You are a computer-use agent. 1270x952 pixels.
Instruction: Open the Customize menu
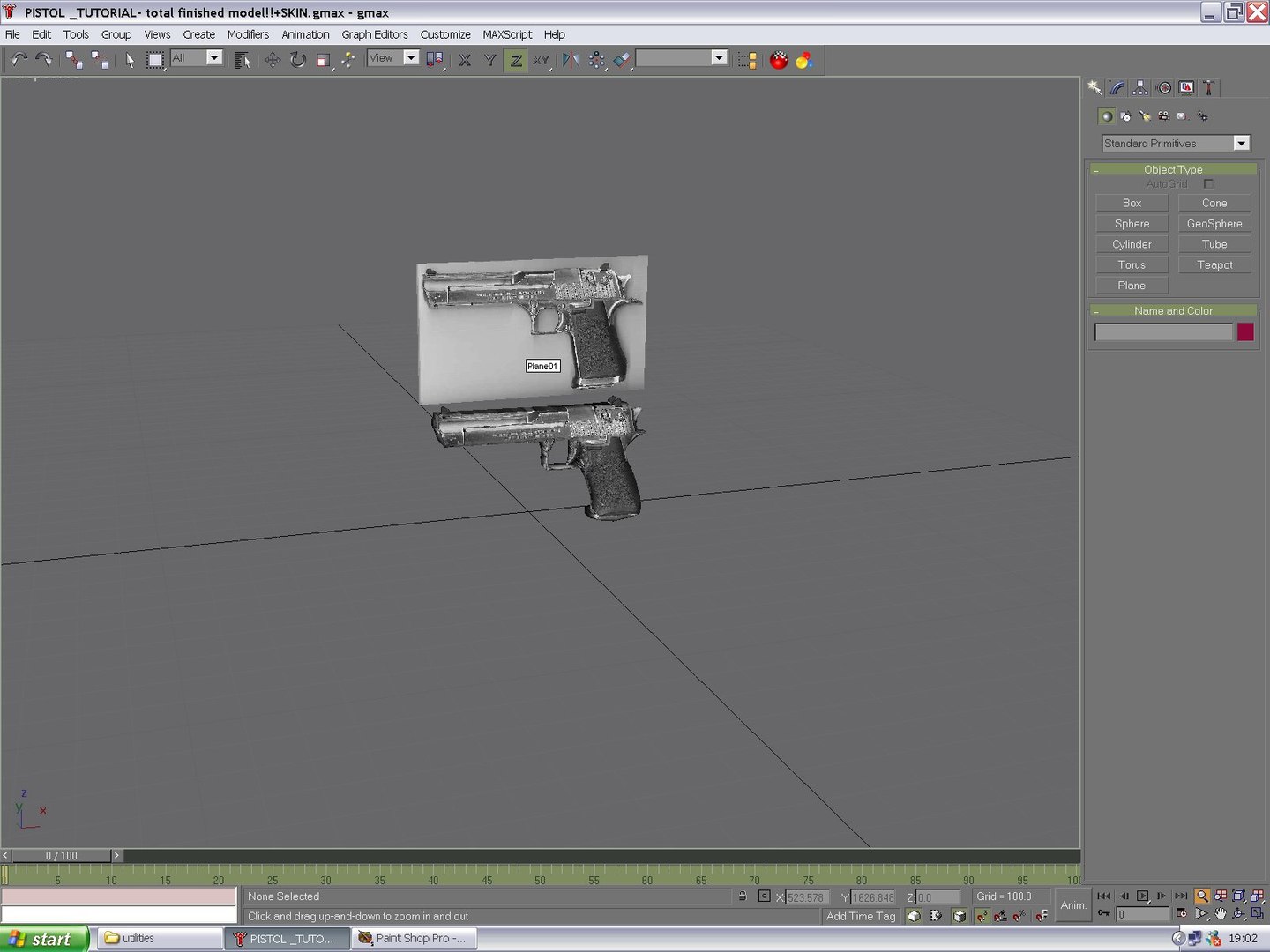click(445, 34)
